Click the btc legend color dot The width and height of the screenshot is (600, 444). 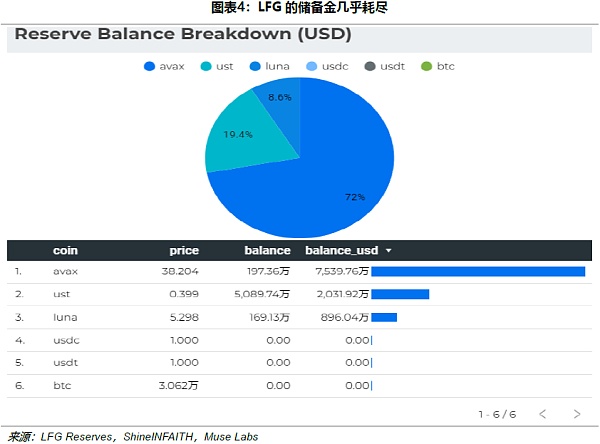point(426,66)
